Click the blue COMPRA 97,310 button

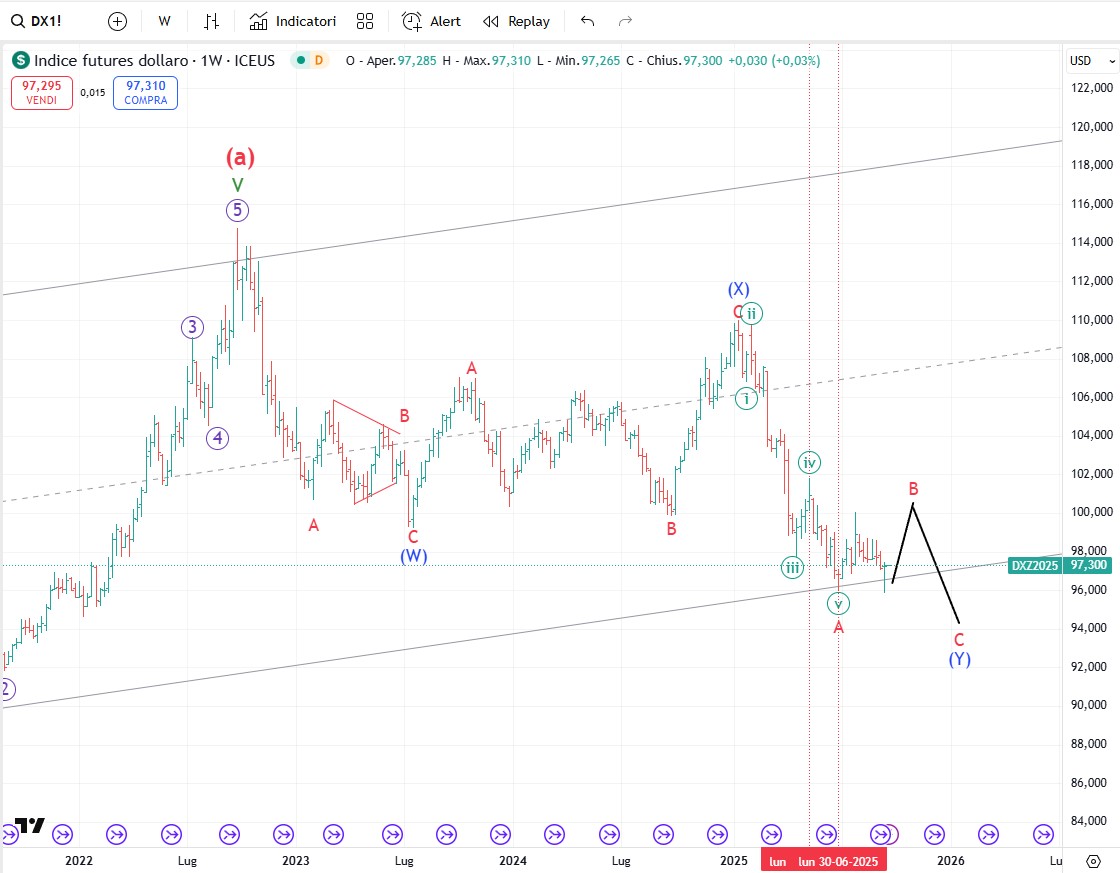pyautogui.click(x=145, y=93)
